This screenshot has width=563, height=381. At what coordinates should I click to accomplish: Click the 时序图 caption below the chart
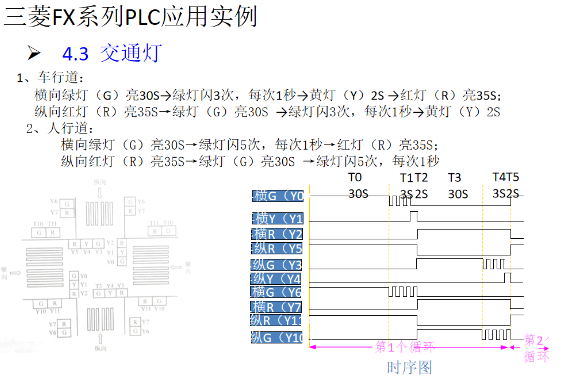[409, 367]
